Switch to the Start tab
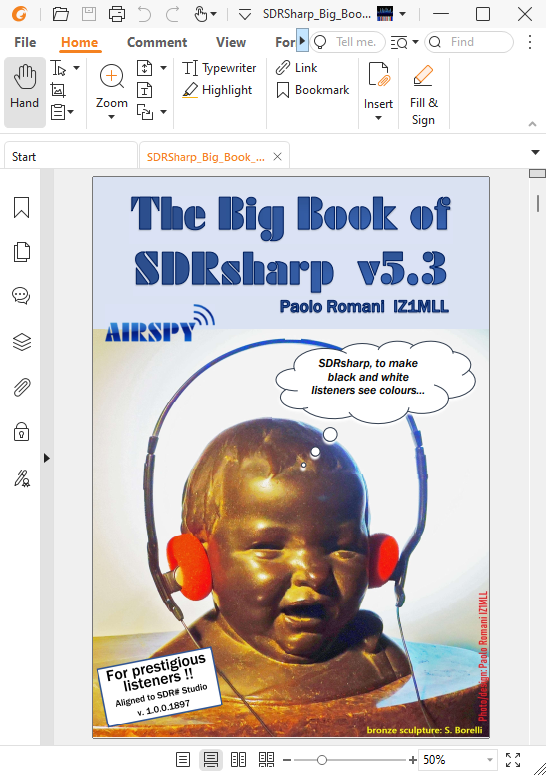 pyautogui.click(x=71, y=157)
